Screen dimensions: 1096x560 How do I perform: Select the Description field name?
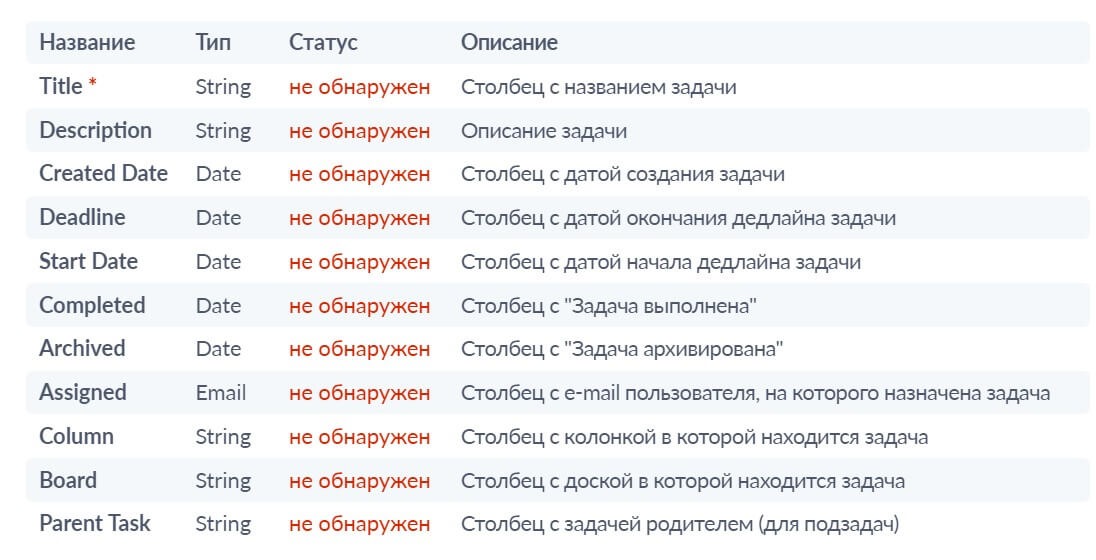pyautogui.click(x=95, y=131)
